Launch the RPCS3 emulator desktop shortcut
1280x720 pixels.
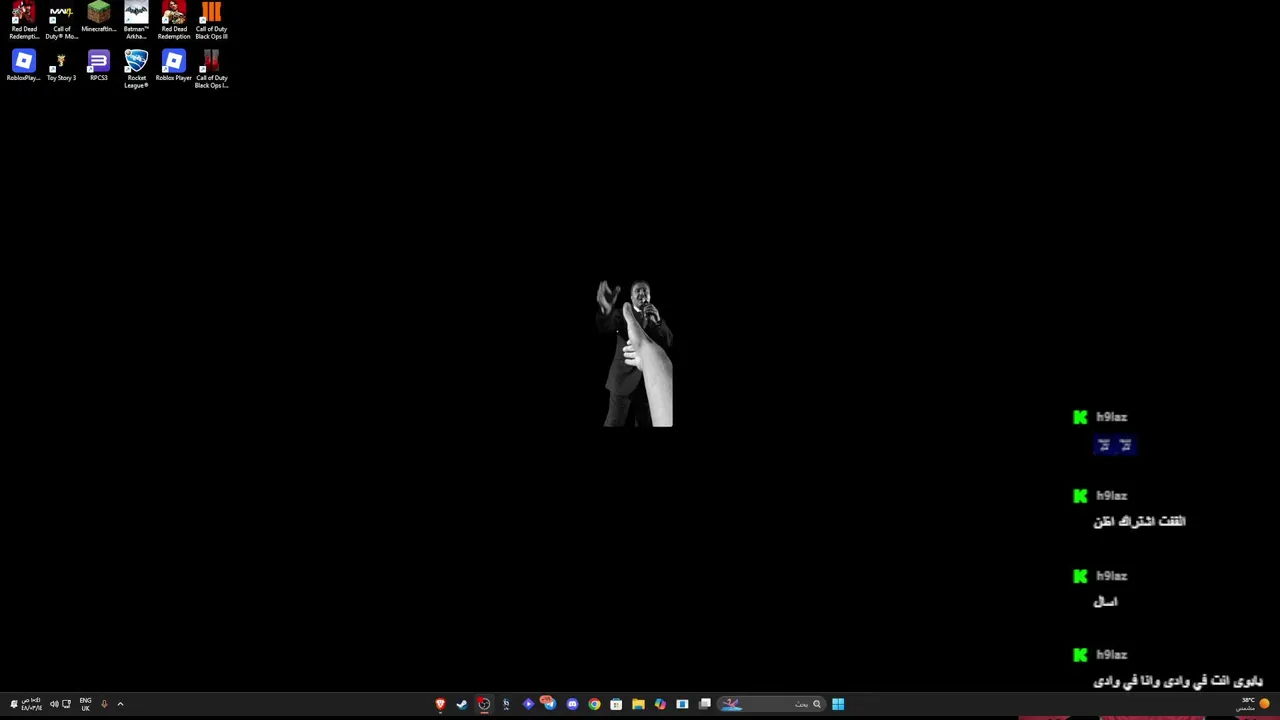[x=98, y=66]
